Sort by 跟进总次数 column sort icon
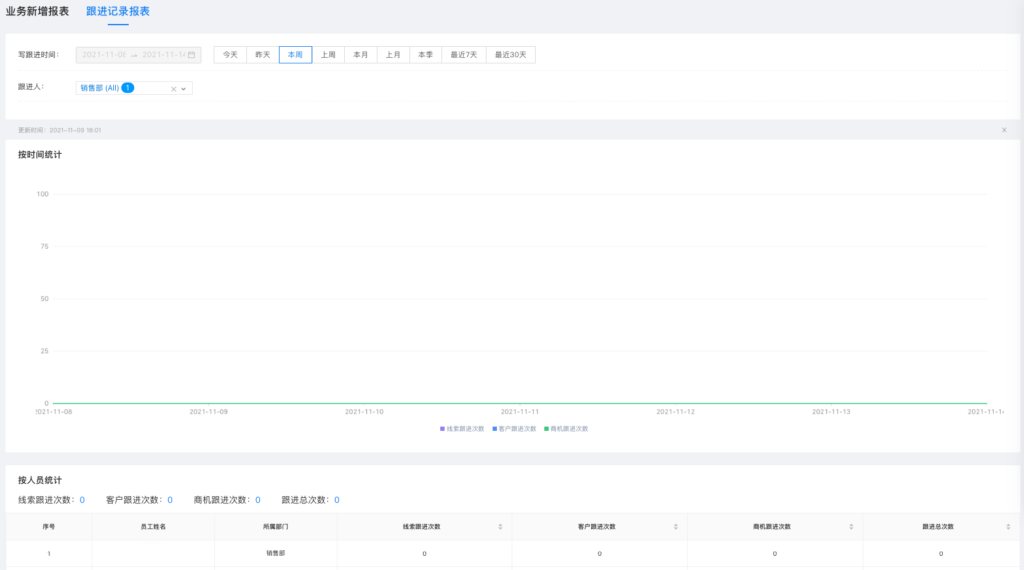Image resolution: width=1024 pixels, height=570 pixels. (x=1008, y=526)
